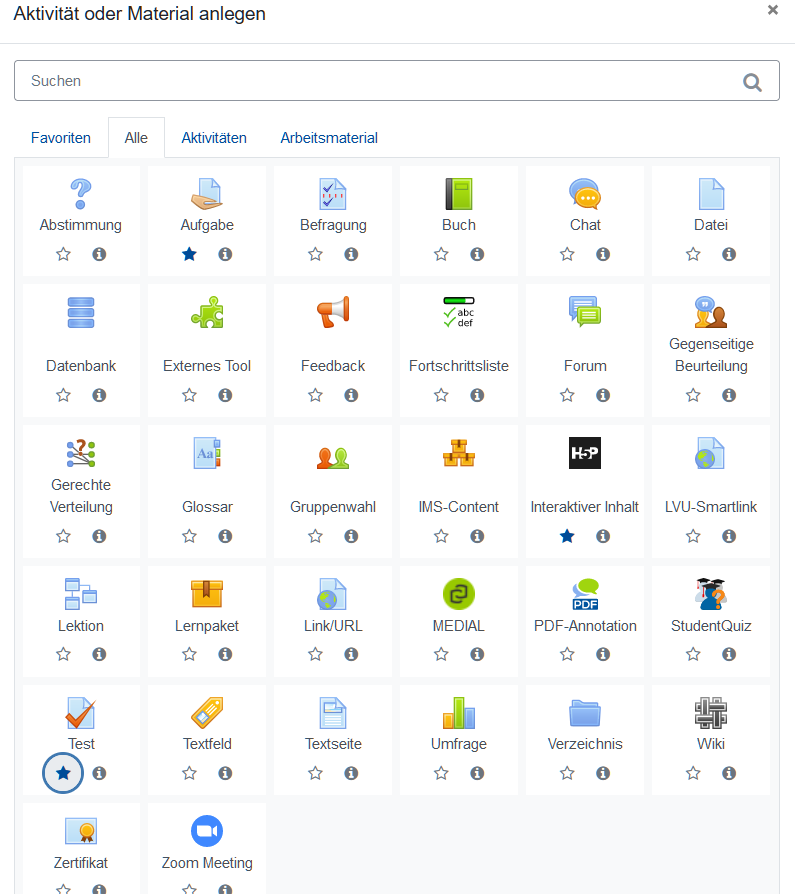Select the Buch green book icon
The image size is (795, 894).
pyautogui.click(x=459, y=194)
